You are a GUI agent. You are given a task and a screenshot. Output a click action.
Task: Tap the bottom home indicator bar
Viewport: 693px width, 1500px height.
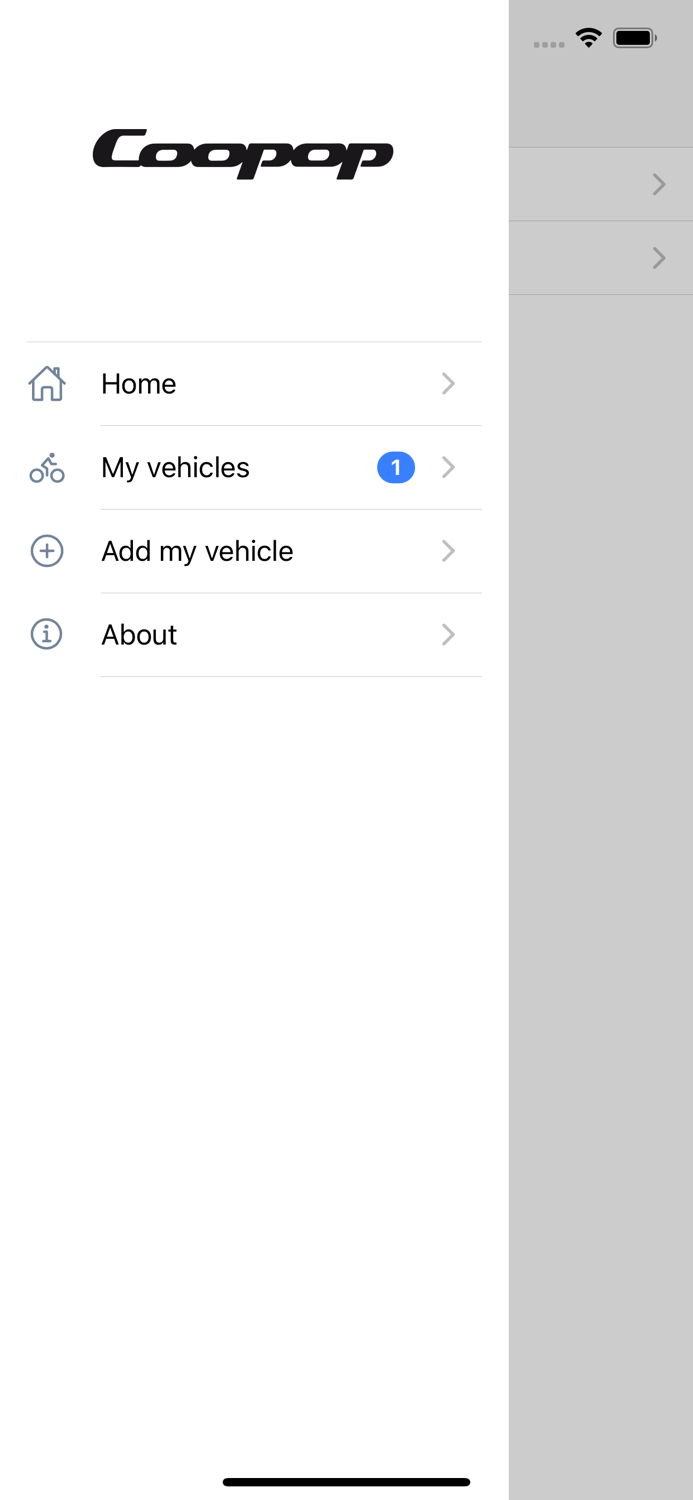346,1482
